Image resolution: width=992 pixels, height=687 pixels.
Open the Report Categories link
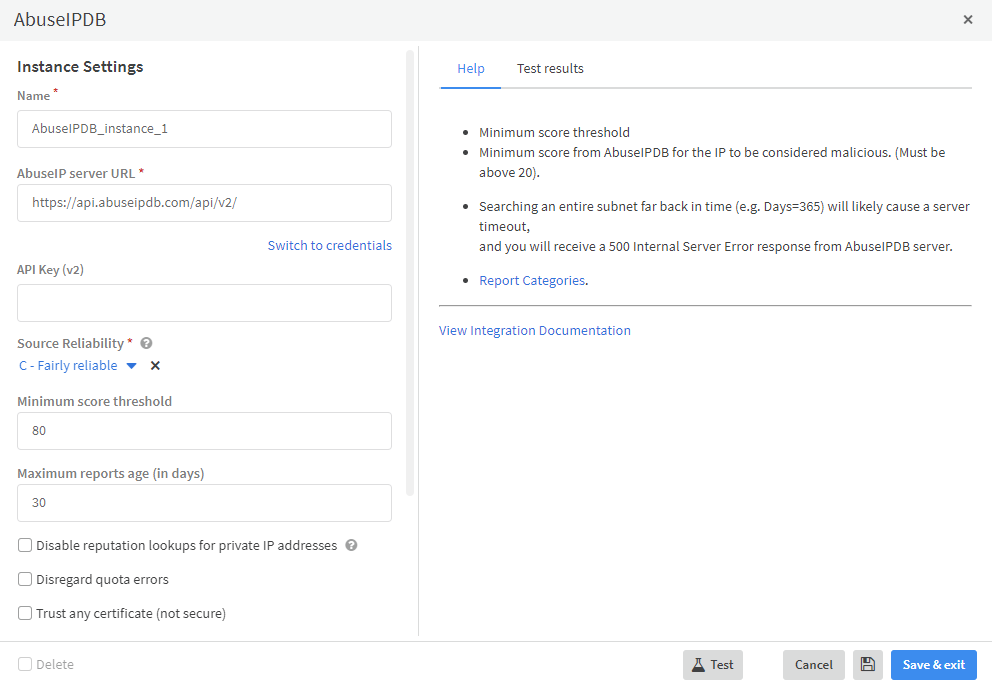click(531, 281)
